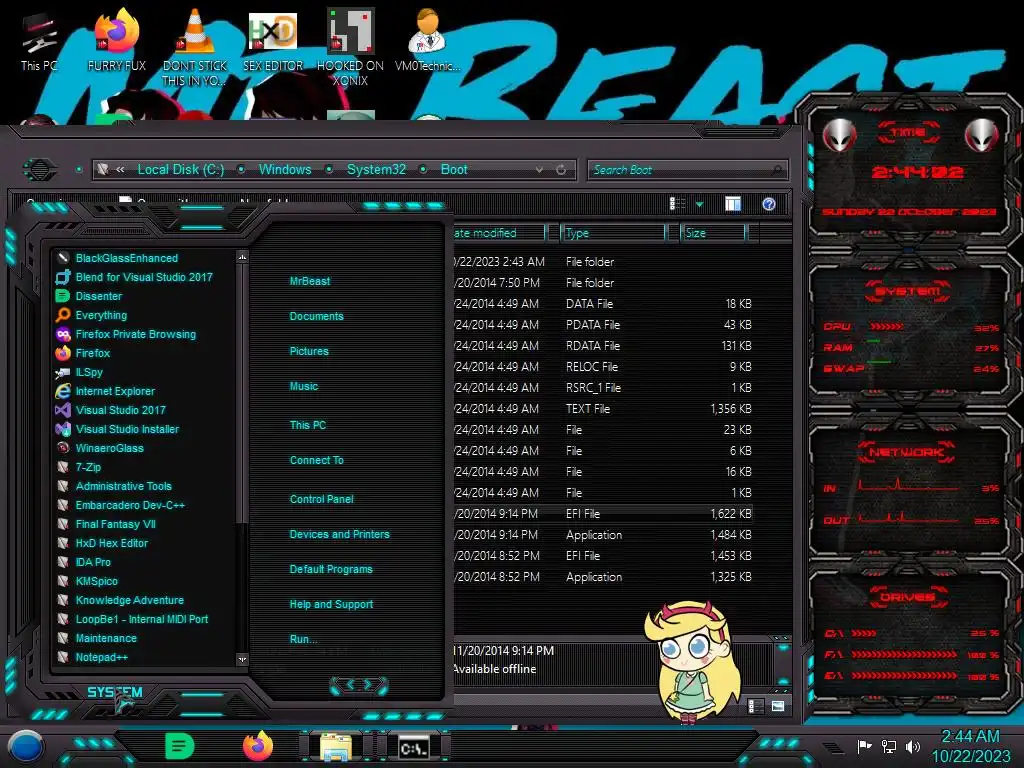Go to System32 breadcrumb
The image size is (1024, 768).
coord(376,170)
